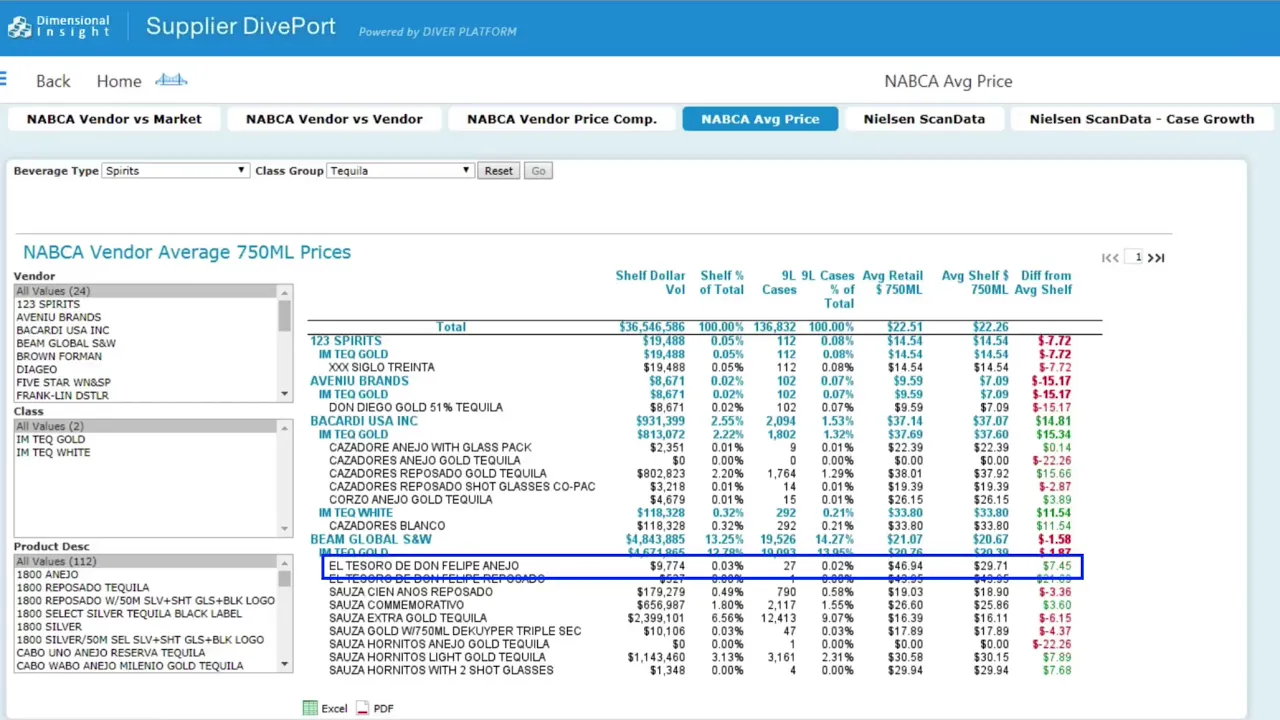Select FRANK-LIN DSTLR in the Vendor list

[146, 395]
